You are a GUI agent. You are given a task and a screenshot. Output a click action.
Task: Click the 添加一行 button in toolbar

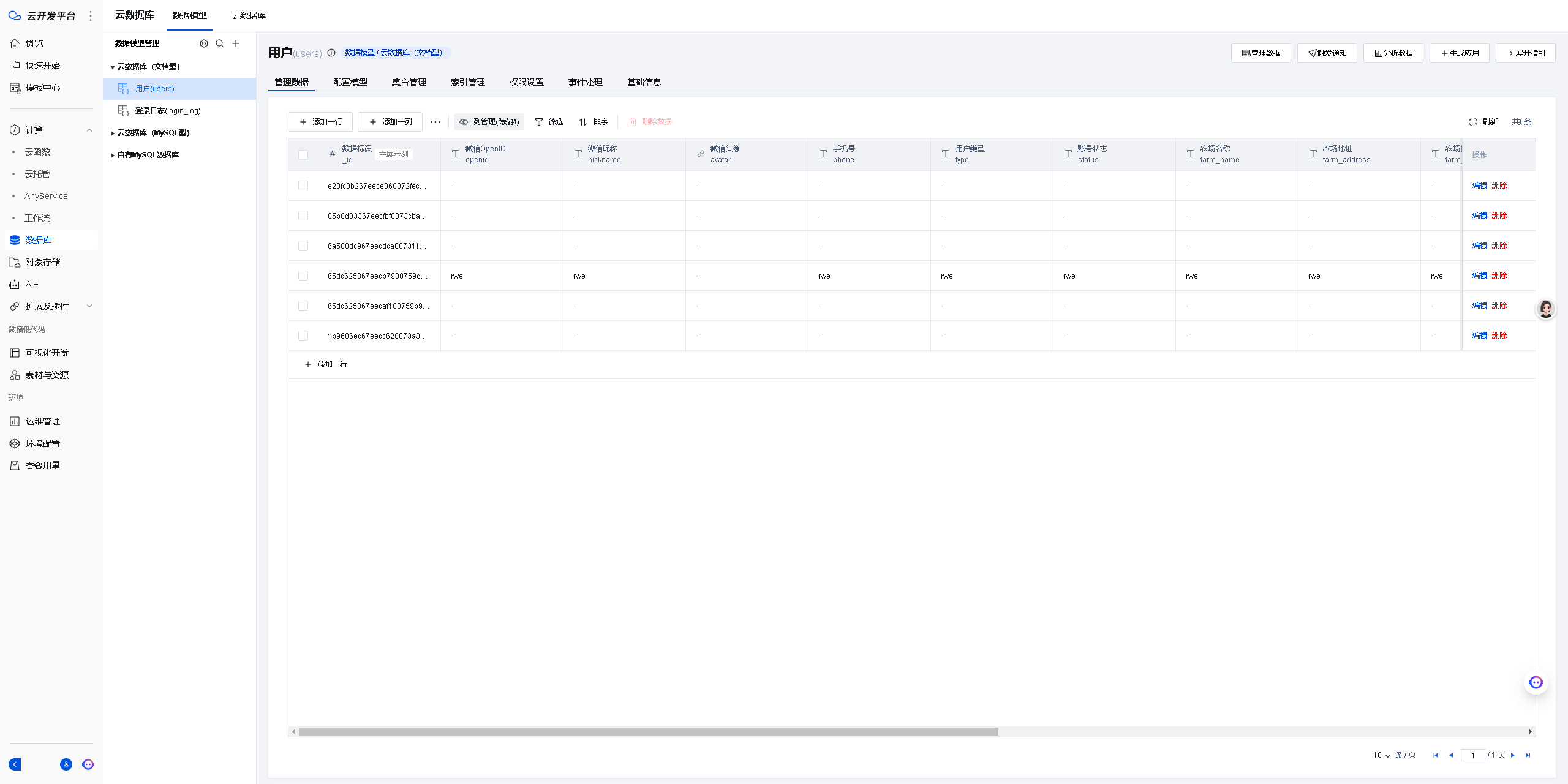click(320, 122)
